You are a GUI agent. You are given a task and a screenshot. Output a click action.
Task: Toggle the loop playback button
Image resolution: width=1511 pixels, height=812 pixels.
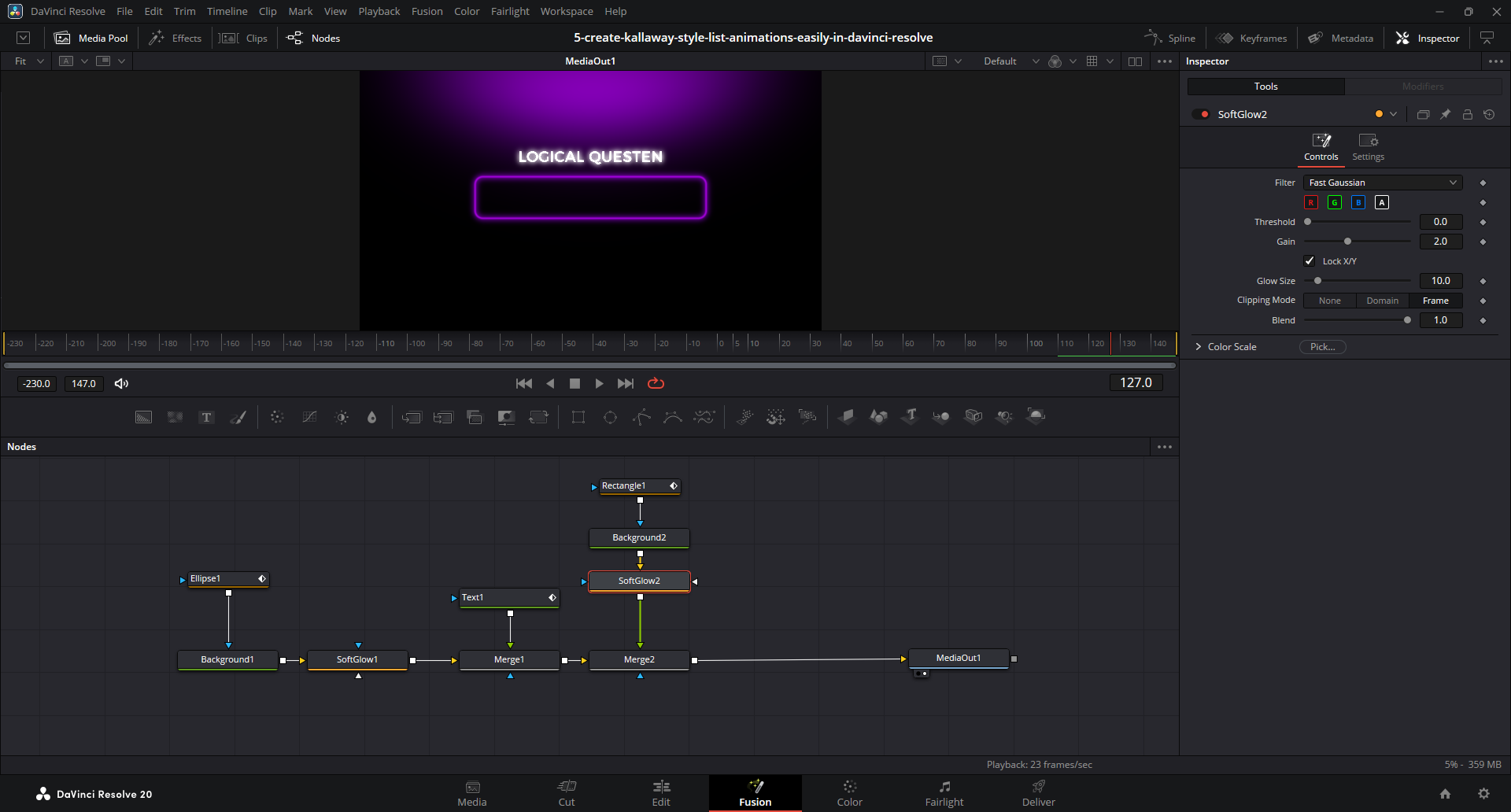(x=656, y=383)
